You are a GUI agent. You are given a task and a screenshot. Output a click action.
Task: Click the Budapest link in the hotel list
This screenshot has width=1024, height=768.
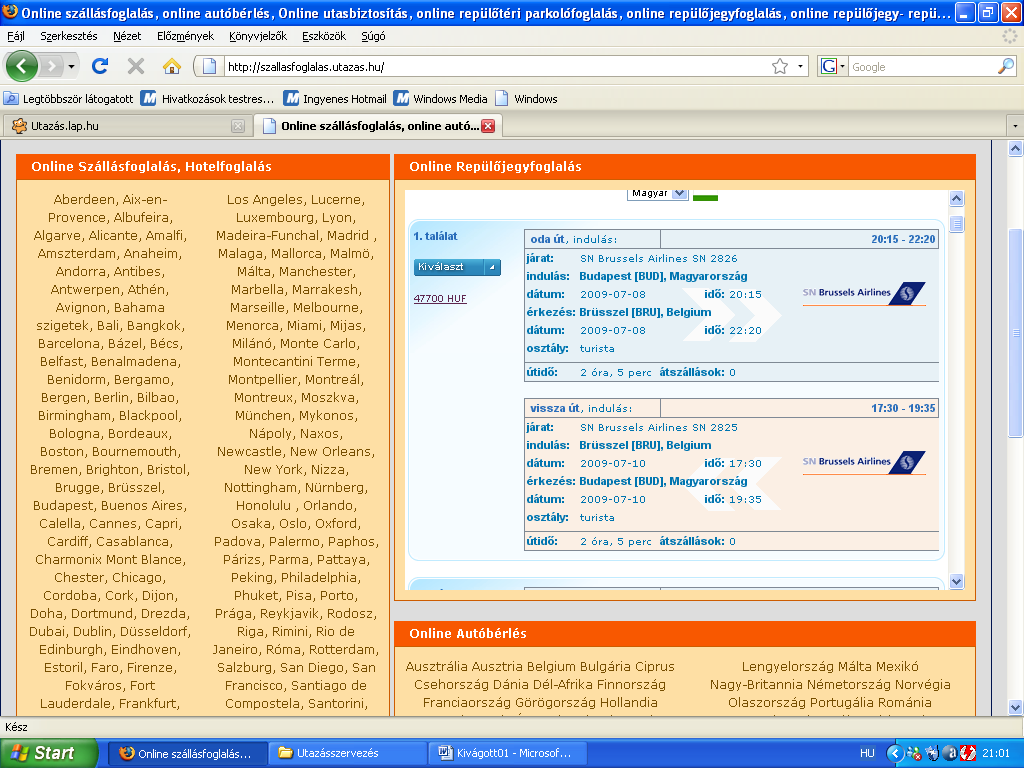(63, 505)
